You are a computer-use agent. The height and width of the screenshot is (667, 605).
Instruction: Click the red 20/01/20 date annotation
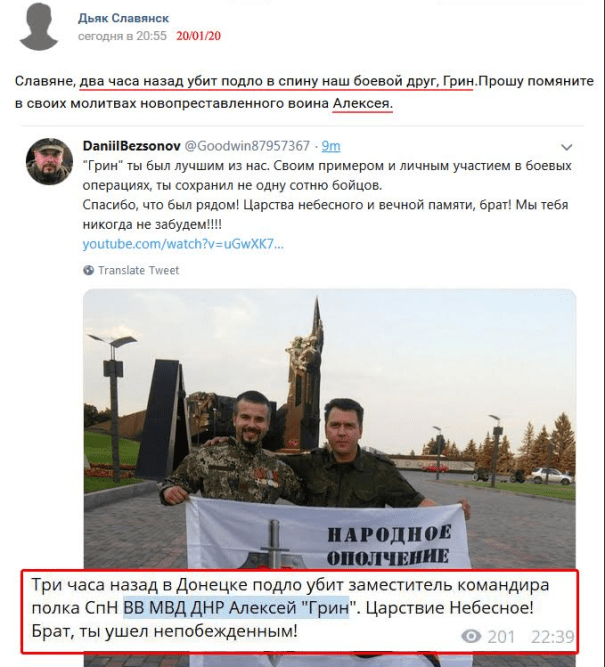[x=199, y=36]
